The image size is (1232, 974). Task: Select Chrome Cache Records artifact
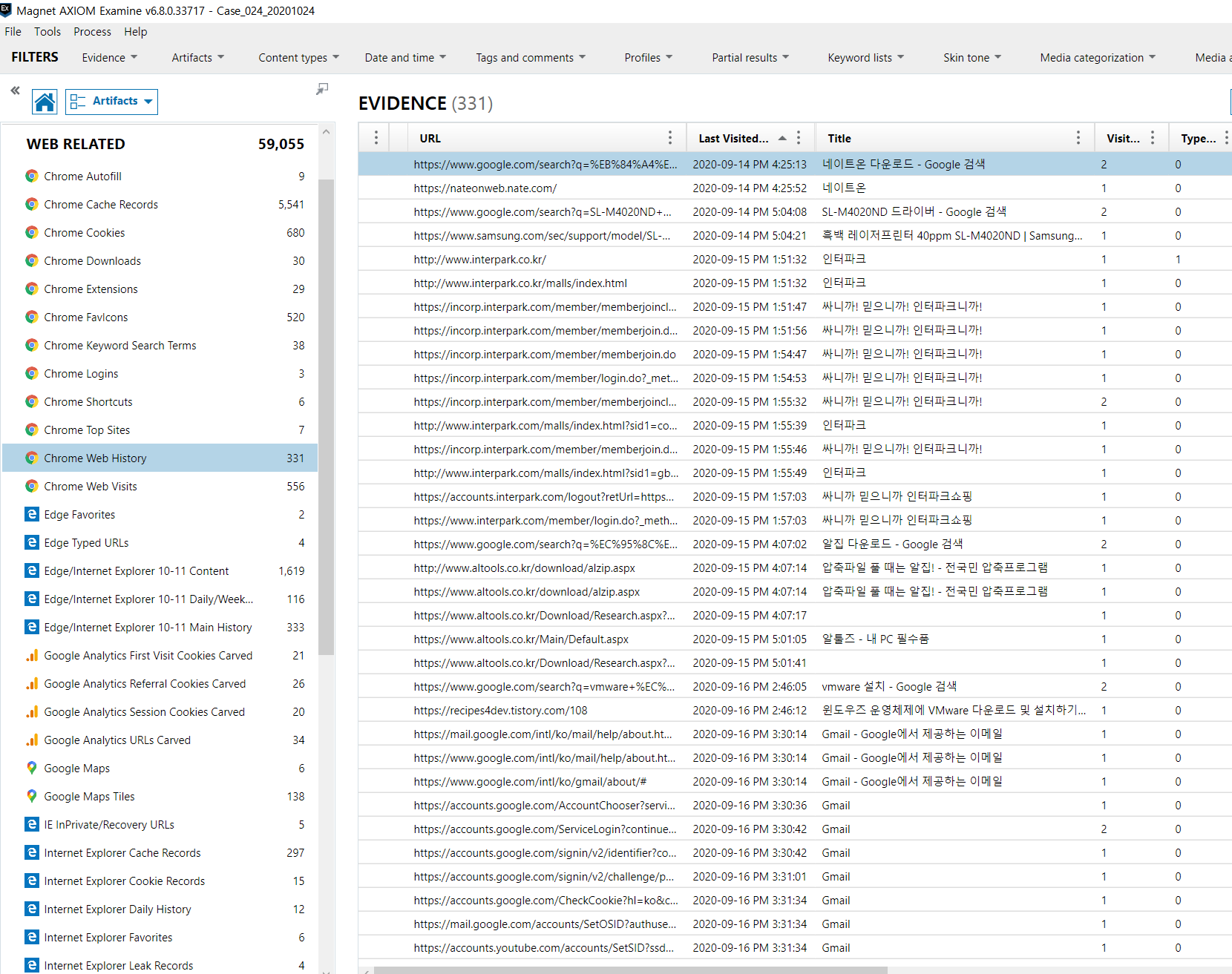coord(160,205)
